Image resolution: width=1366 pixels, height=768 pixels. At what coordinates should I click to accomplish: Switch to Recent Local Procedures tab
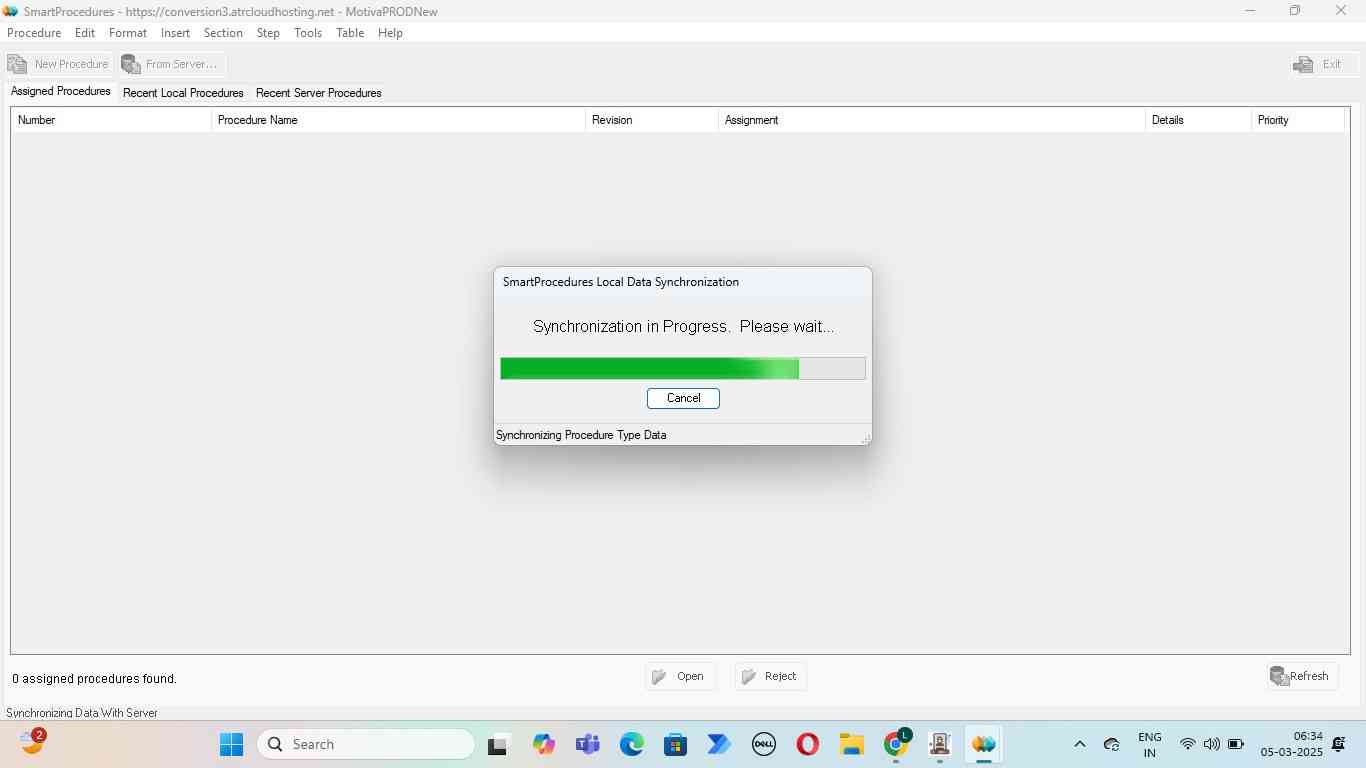[183, 93]
